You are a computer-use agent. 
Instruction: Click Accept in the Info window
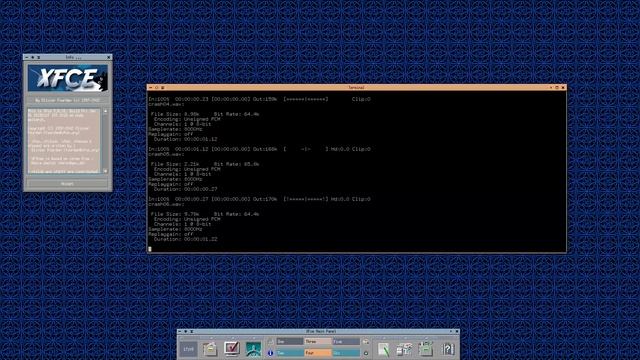tap(67, 184)
